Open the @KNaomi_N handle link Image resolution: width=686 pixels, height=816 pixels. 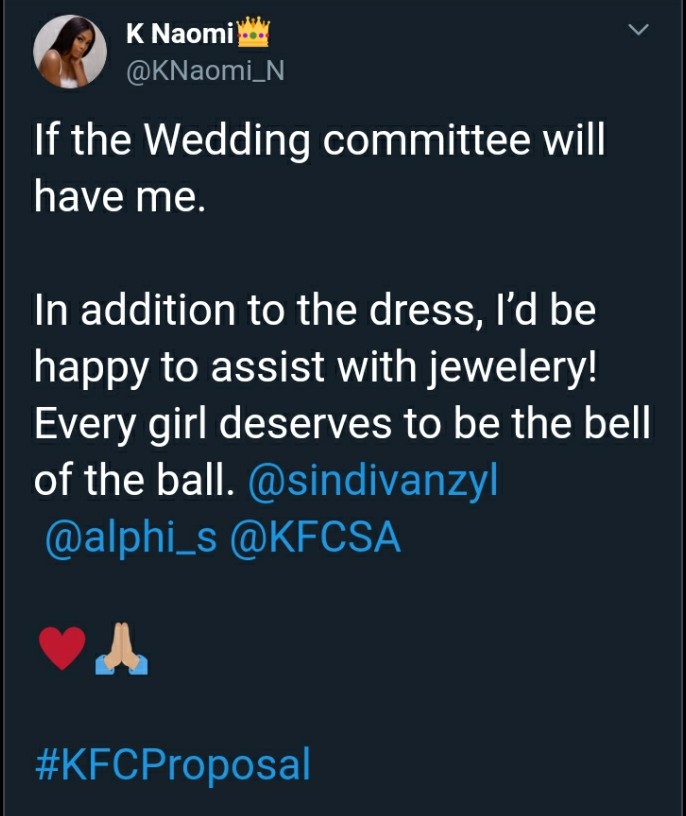(205, 71)
